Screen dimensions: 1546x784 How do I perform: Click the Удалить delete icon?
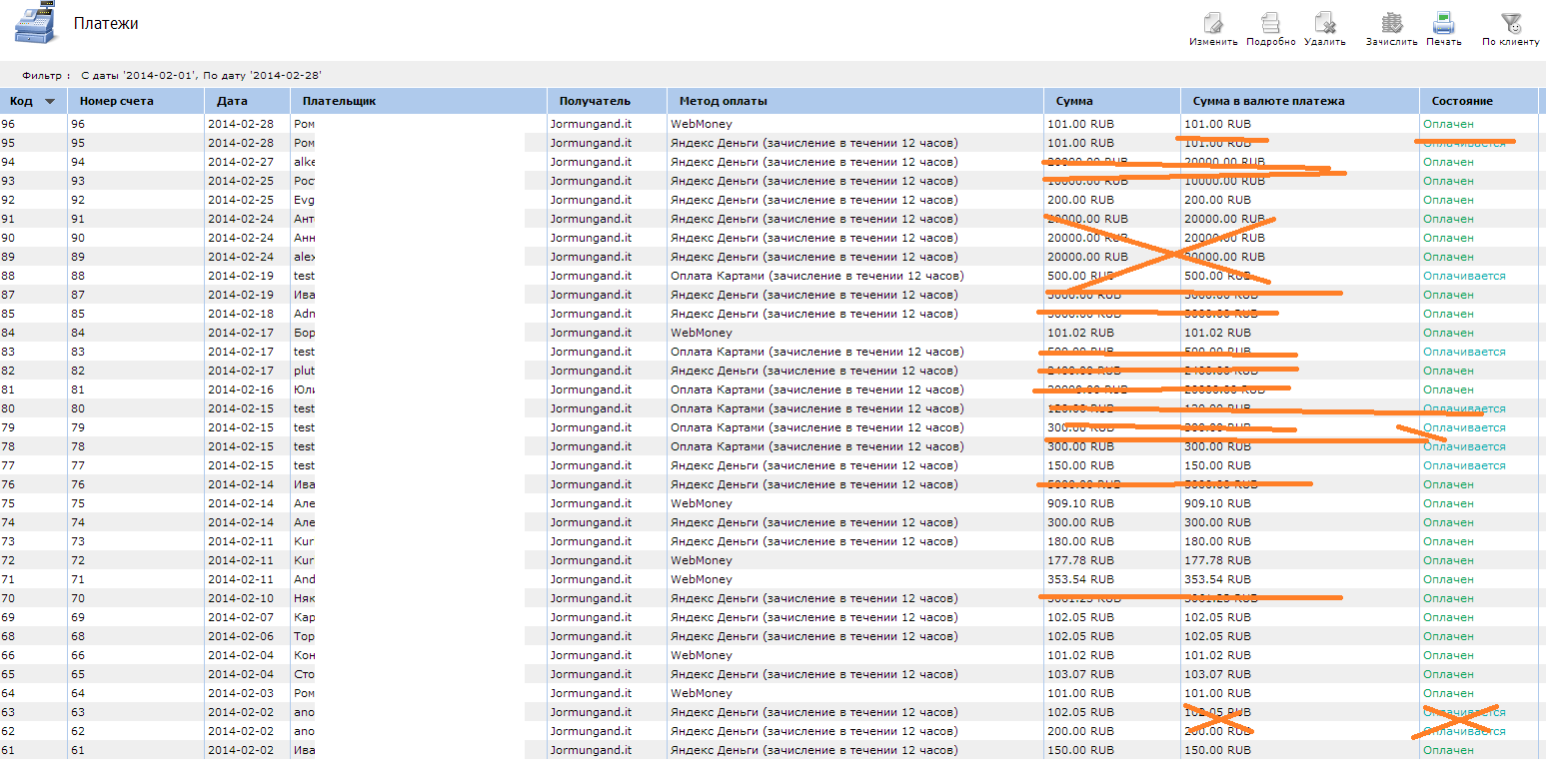[1325, 24]
